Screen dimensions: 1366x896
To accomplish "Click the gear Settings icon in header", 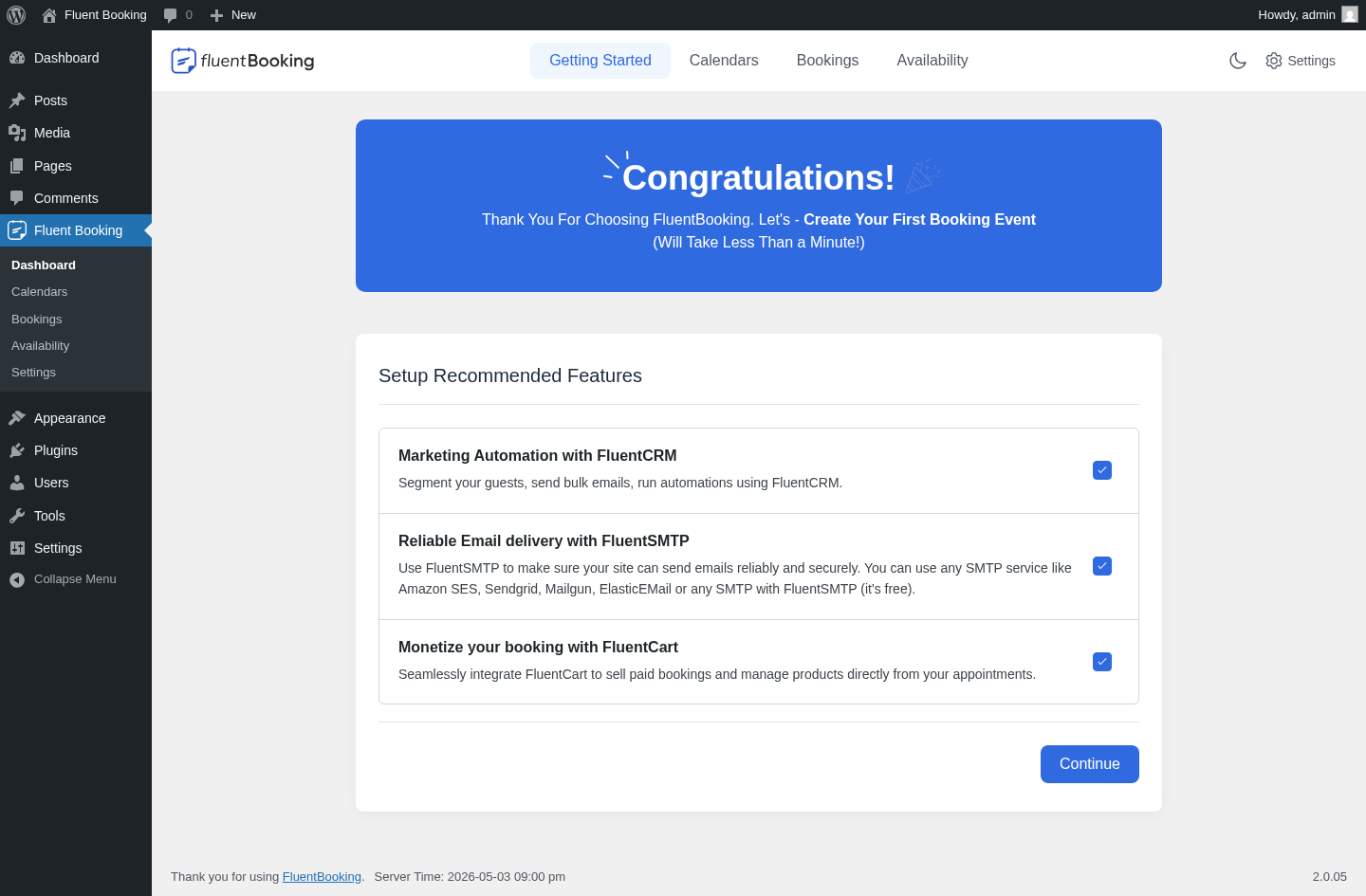I will point(1274,61).
